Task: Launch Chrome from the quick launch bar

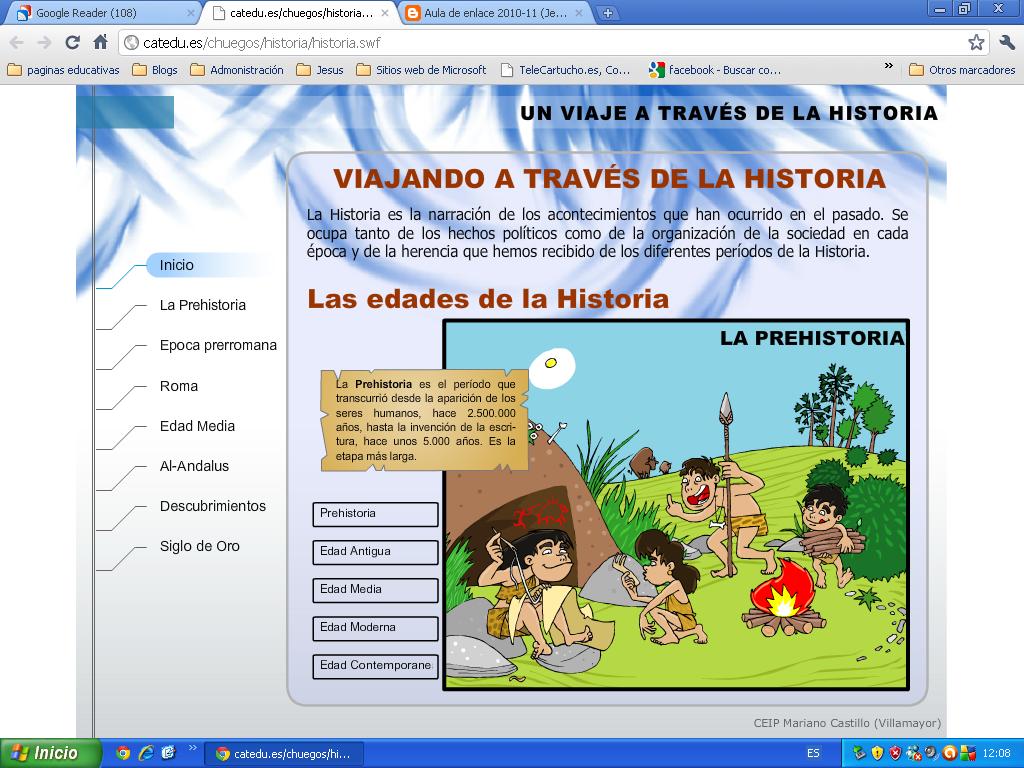Action: pyautogui.click(x=123, y=753)
